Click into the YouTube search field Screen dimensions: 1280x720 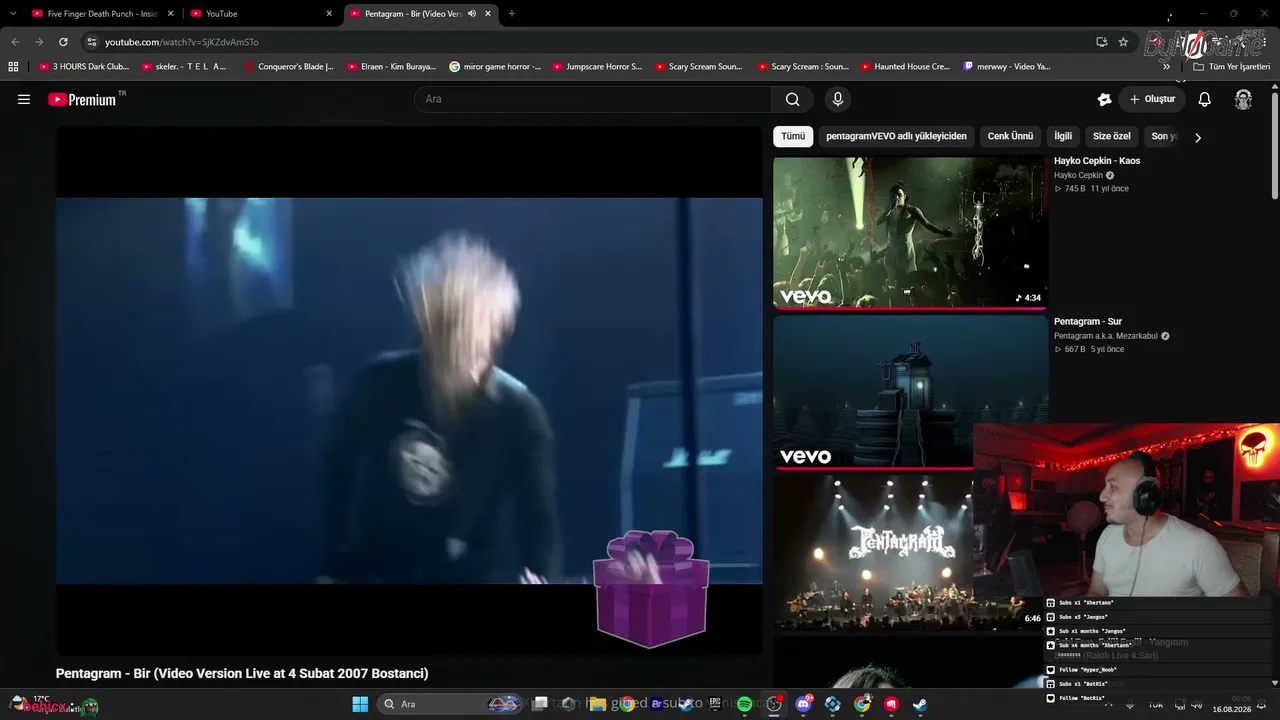coord(592,99)
